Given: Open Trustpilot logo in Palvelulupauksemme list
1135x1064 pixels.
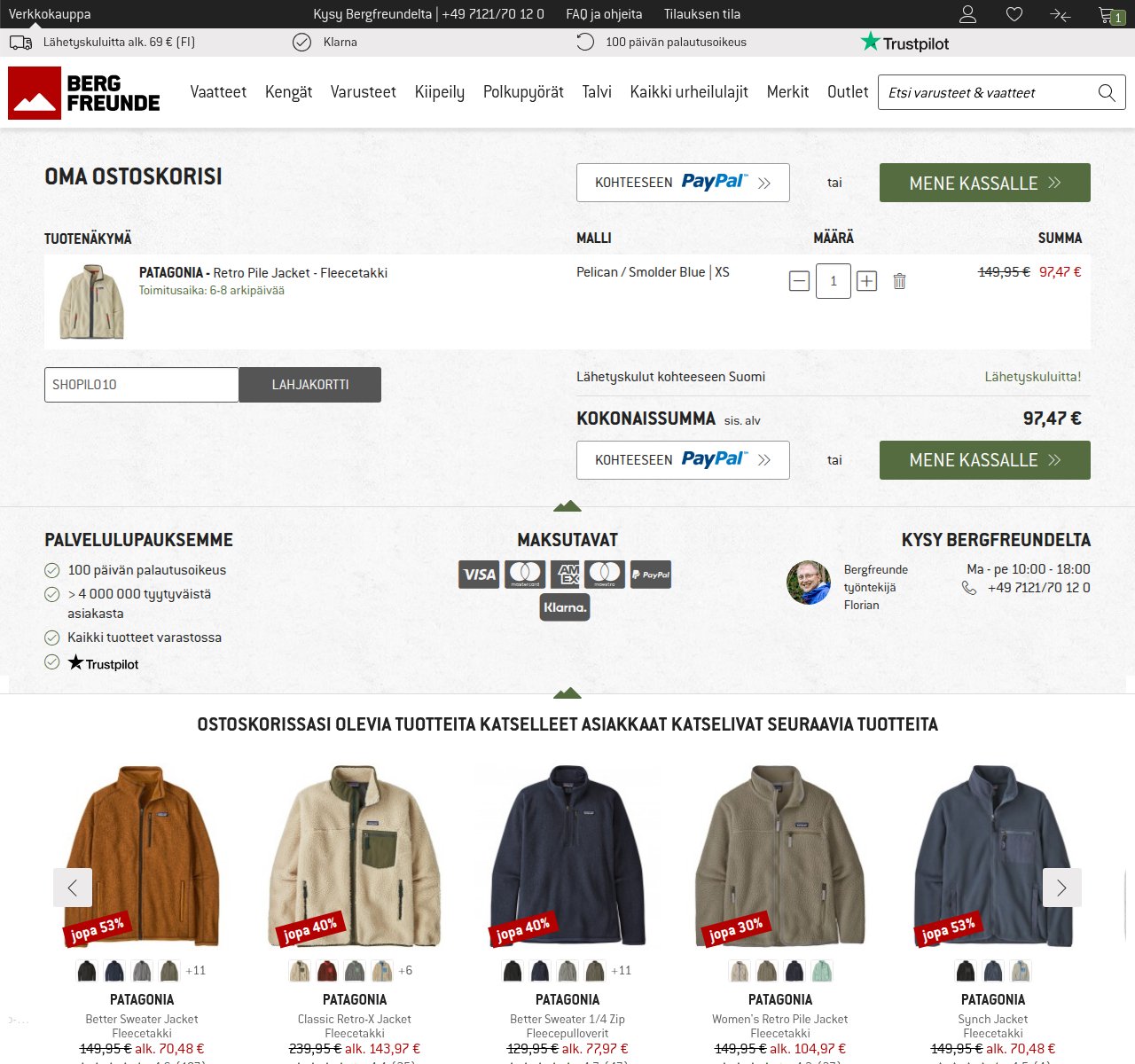Looking at the screenshot, I should point(103,663).
